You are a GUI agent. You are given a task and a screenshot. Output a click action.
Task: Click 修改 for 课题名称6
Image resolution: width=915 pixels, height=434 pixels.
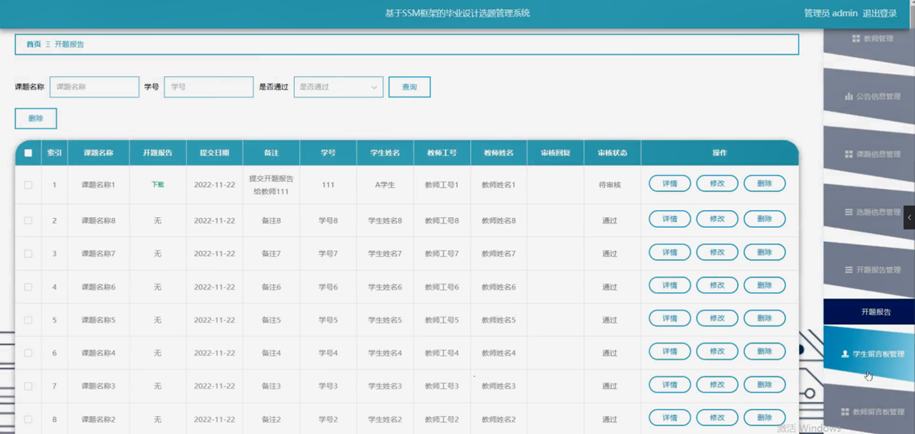(x=717, y=286)
